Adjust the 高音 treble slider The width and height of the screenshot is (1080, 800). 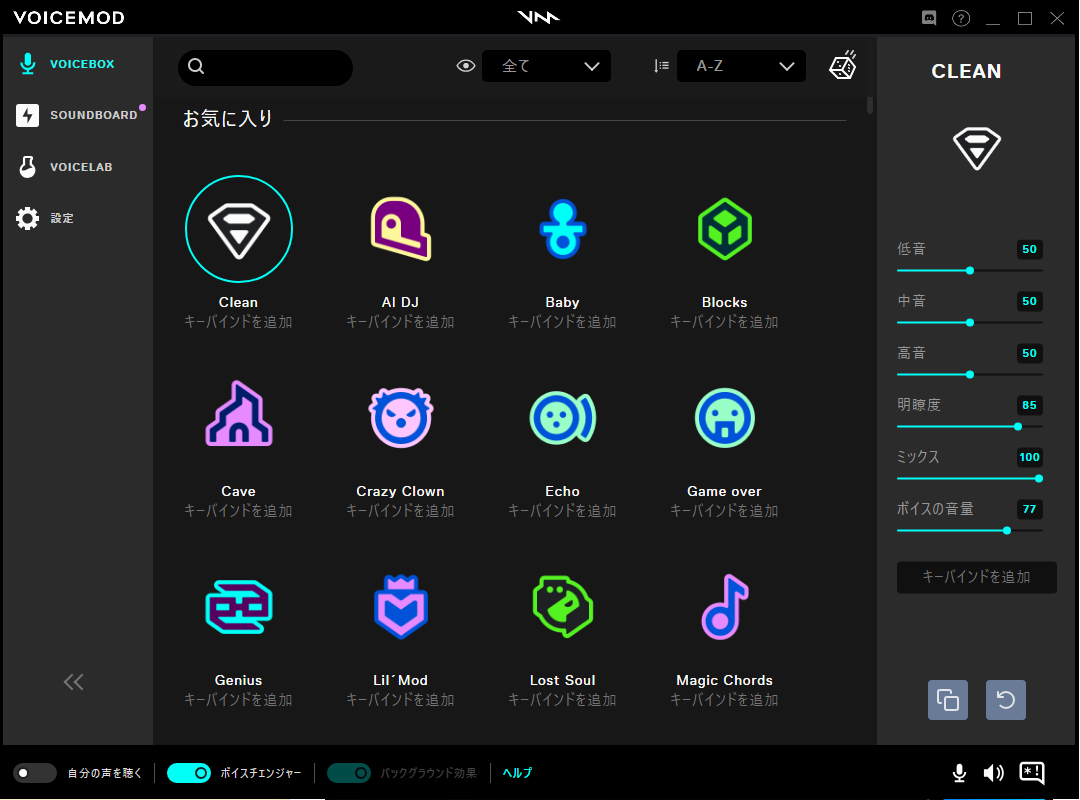(x=970, y=374)
